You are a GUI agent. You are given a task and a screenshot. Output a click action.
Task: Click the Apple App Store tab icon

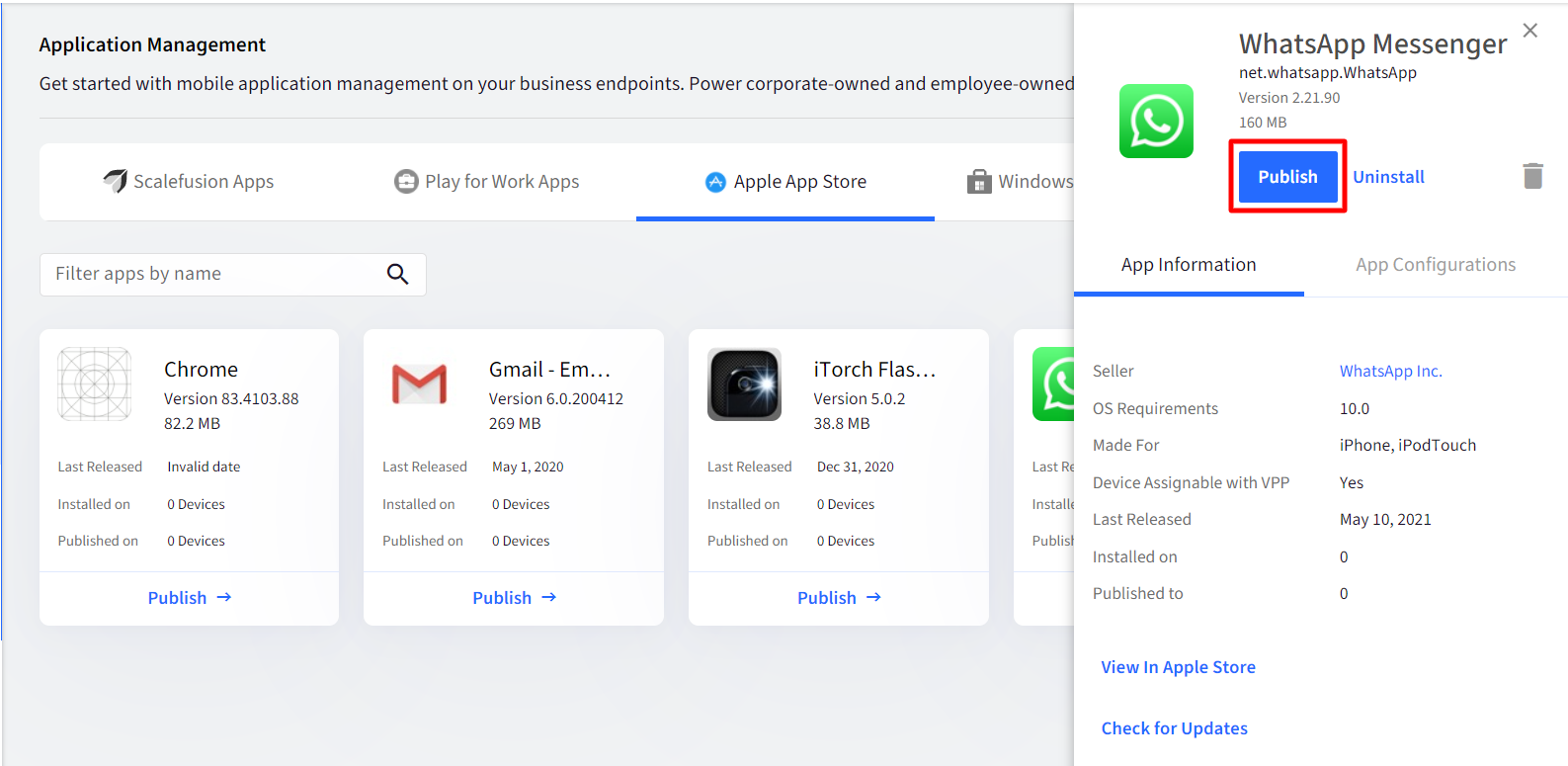pos(715,182)
